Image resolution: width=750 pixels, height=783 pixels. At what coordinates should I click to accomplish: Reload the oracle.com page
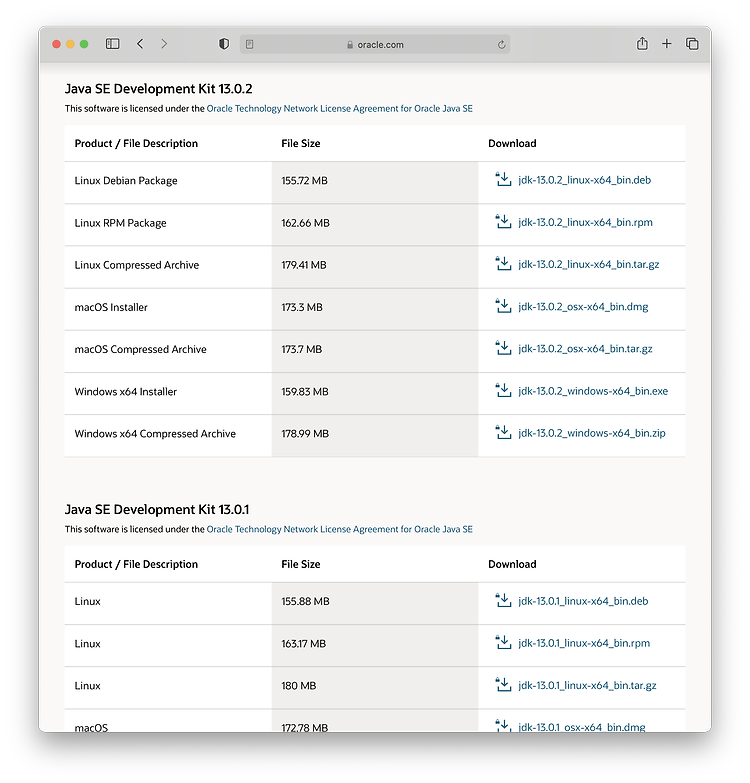click(x=501, y=44)
